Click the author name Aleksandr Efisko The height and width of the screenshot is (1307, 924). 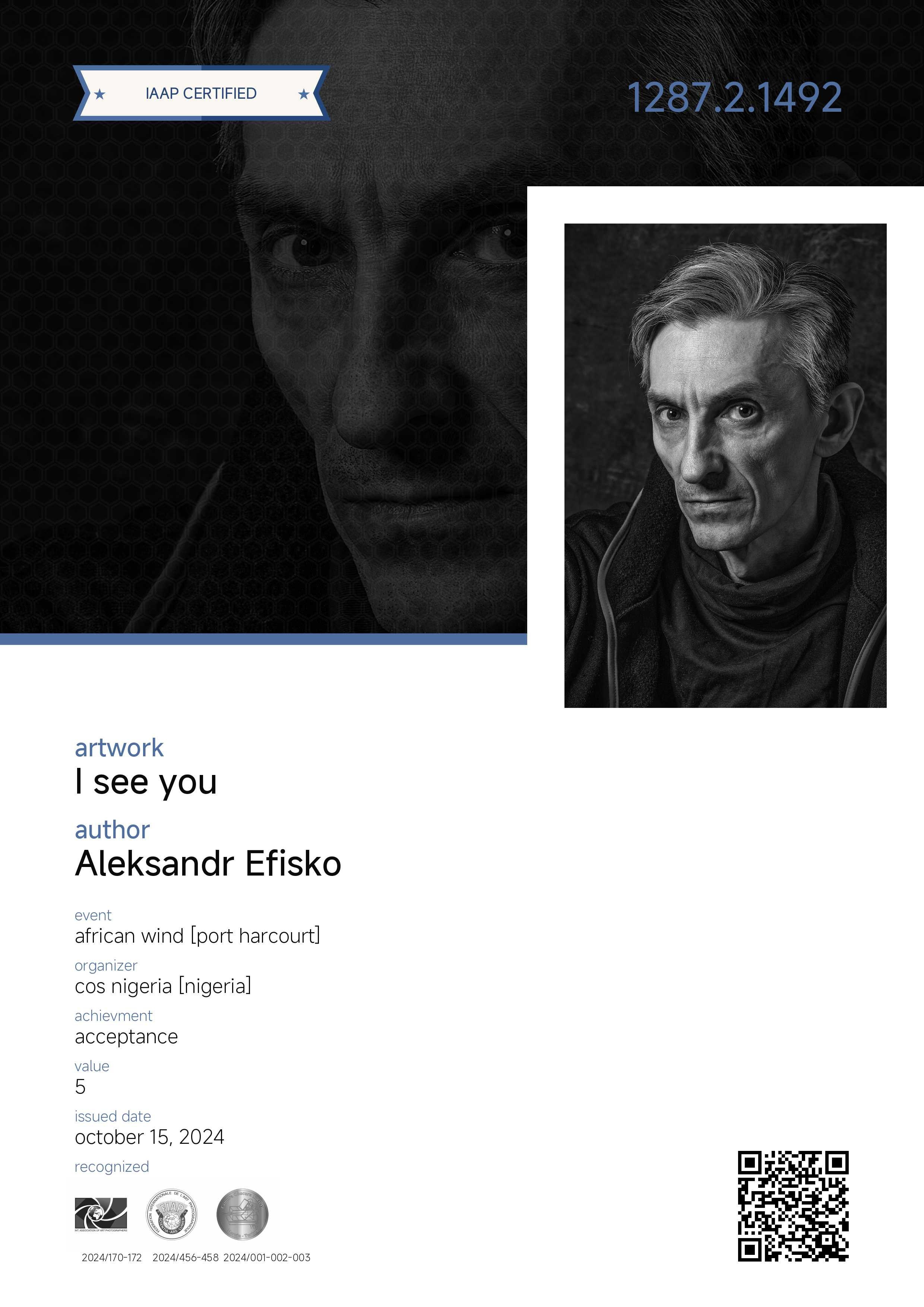(208, 864)
